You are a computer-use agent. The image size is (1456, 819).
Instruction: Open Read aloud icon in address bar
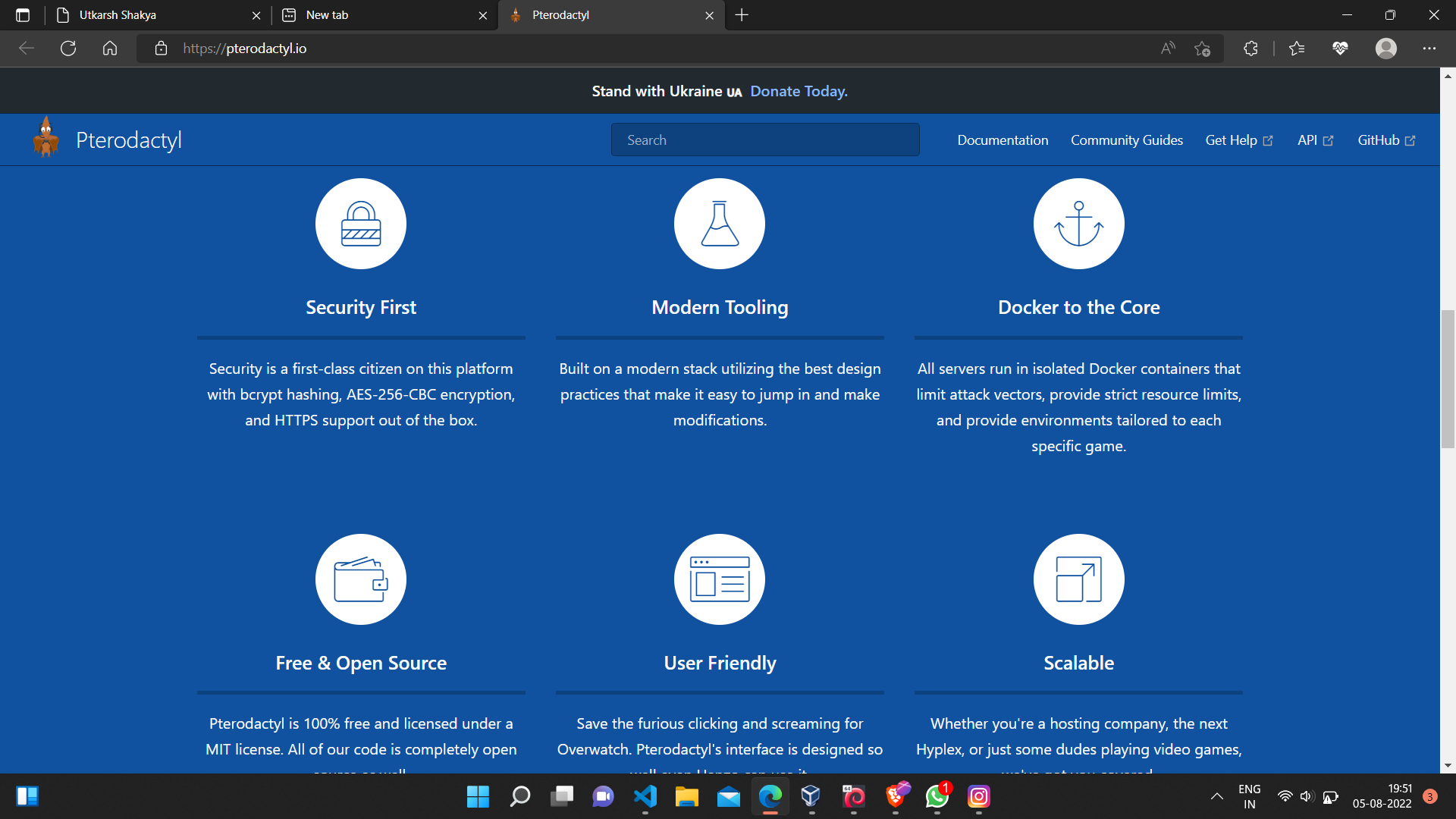[x=1168, y=49]
